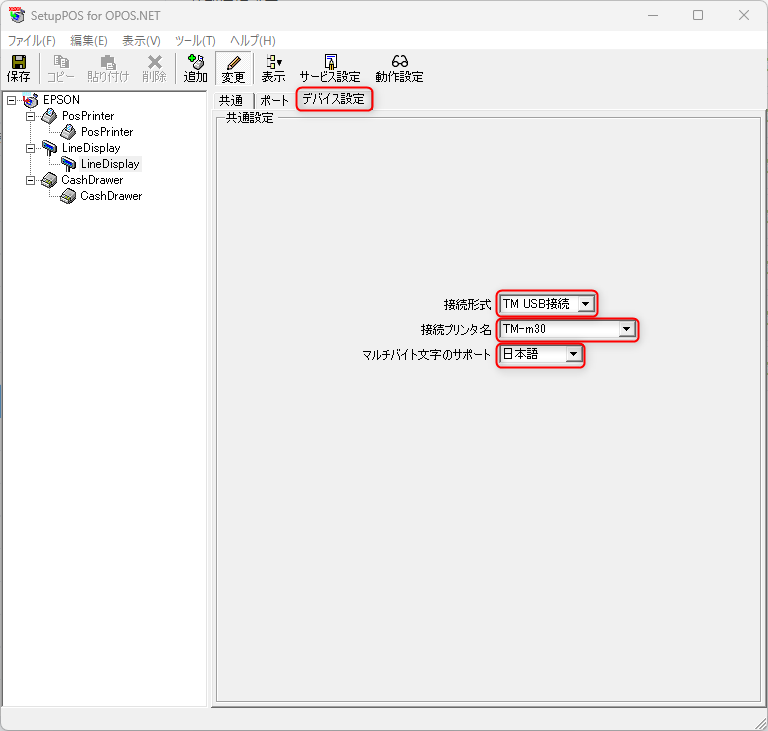Select the デバイス設定 tab
This screenshot has width=768, height=731.
(x=334, y=99)
